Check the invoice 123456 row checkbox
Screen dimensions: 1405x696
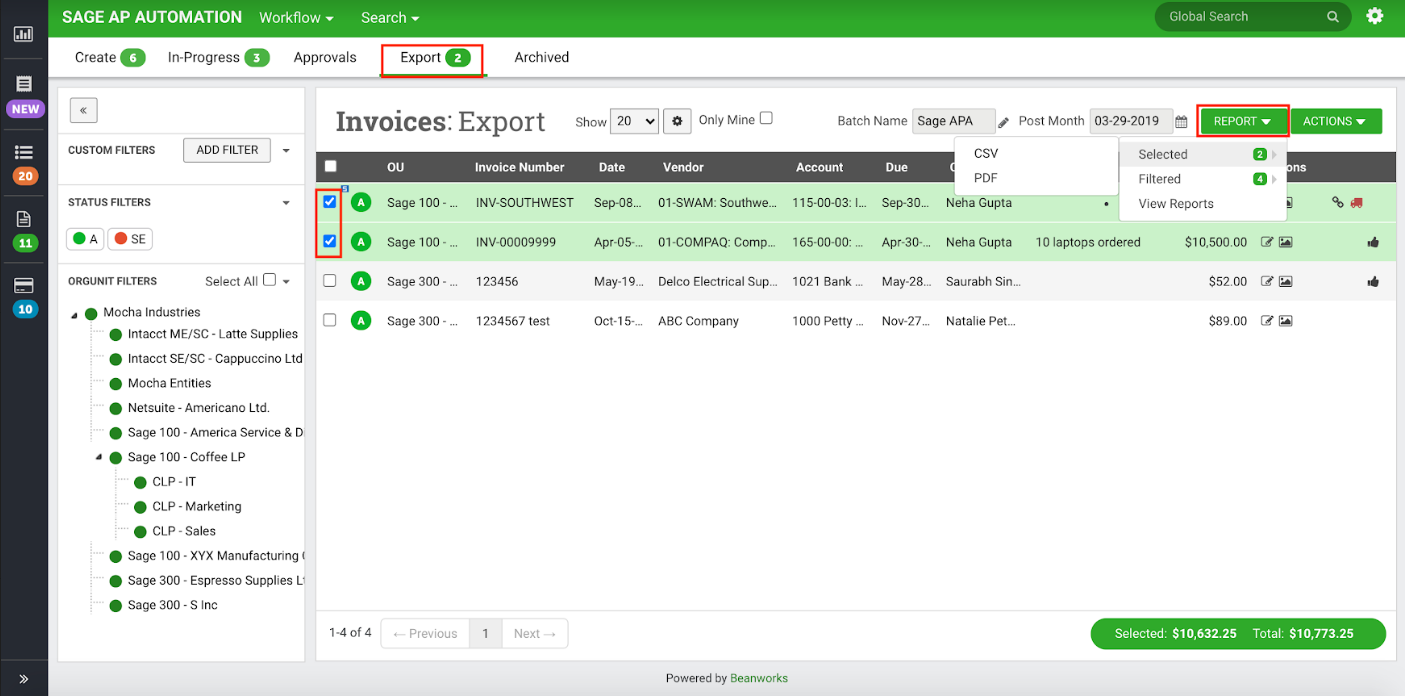[330, 281]
